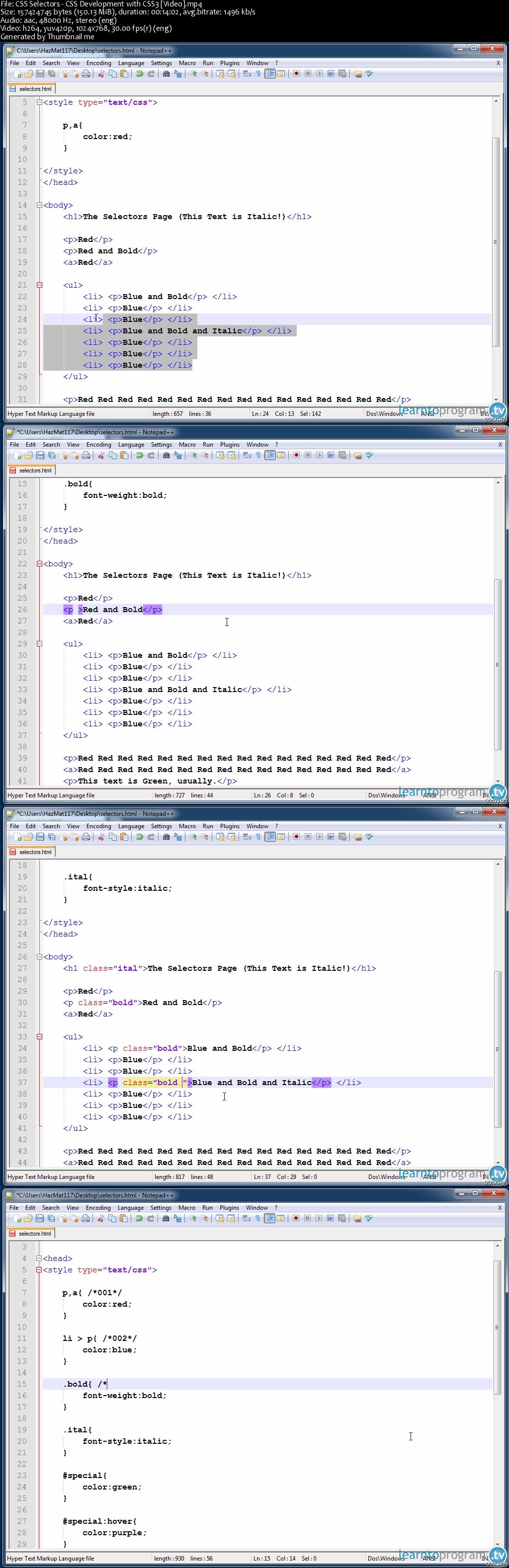Collapse the body block at line 22
The image size is (509, 1568).
point(40,563)
